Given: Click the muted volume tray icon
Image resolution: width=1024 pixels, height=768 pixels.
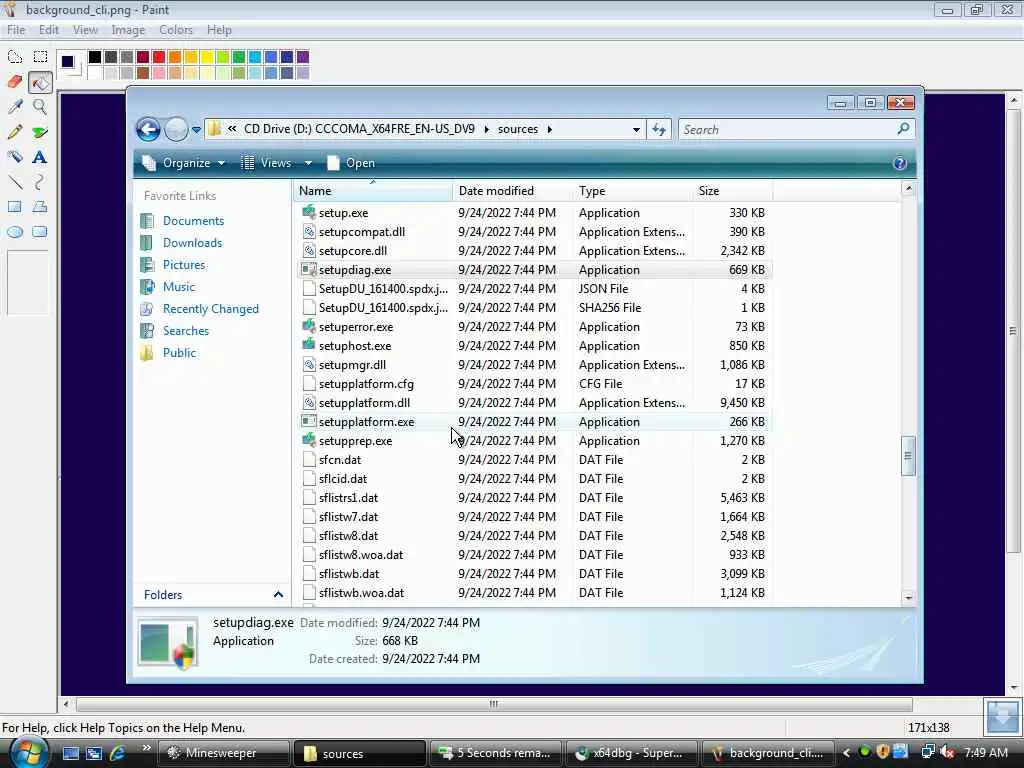Looking at the screenshot, I should pos(947,752).
